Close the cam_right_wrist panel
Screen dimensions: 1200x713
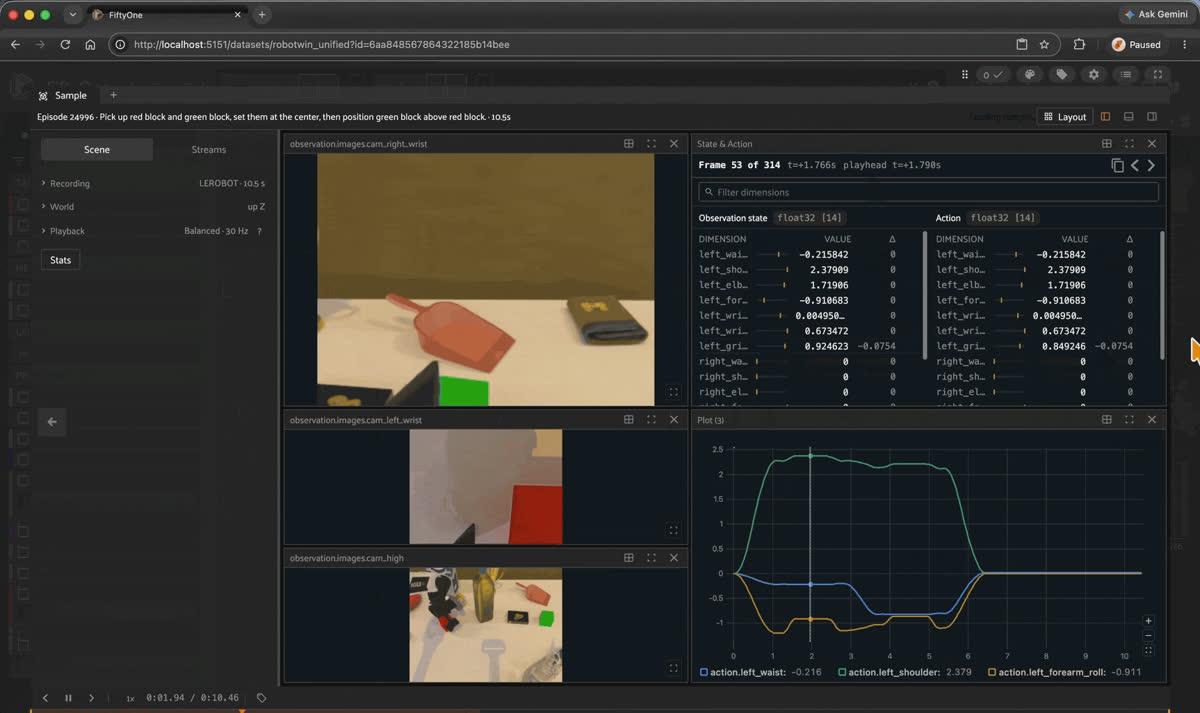click(674, 144)
